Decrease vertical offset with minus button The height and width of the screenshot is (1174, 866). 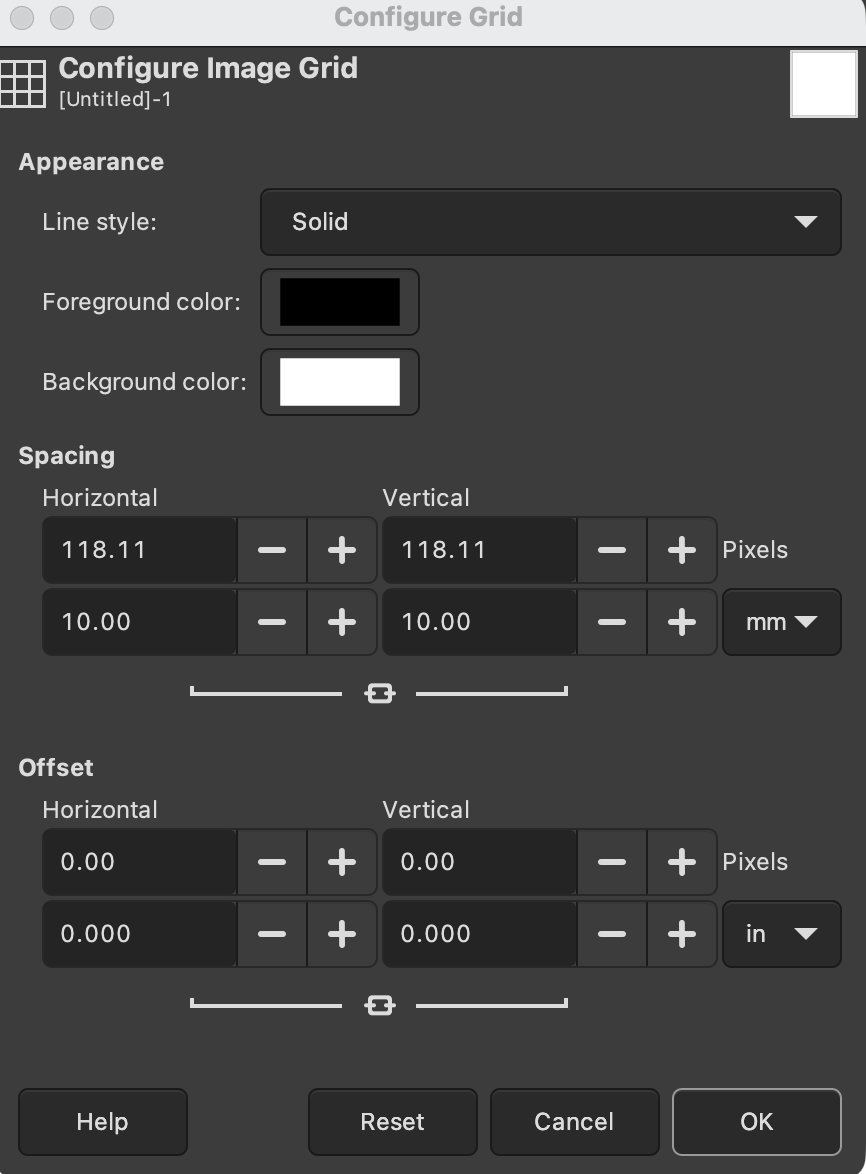612,862
